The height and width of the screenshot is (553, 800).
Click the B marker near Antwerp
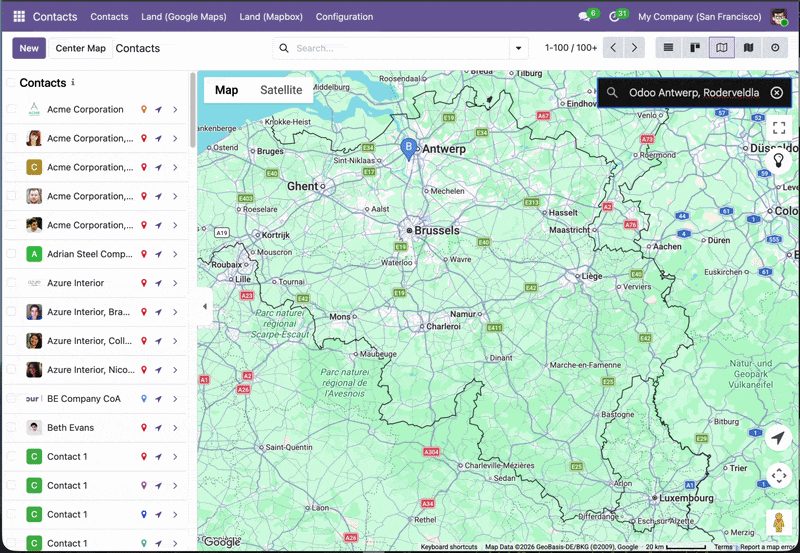408,148
